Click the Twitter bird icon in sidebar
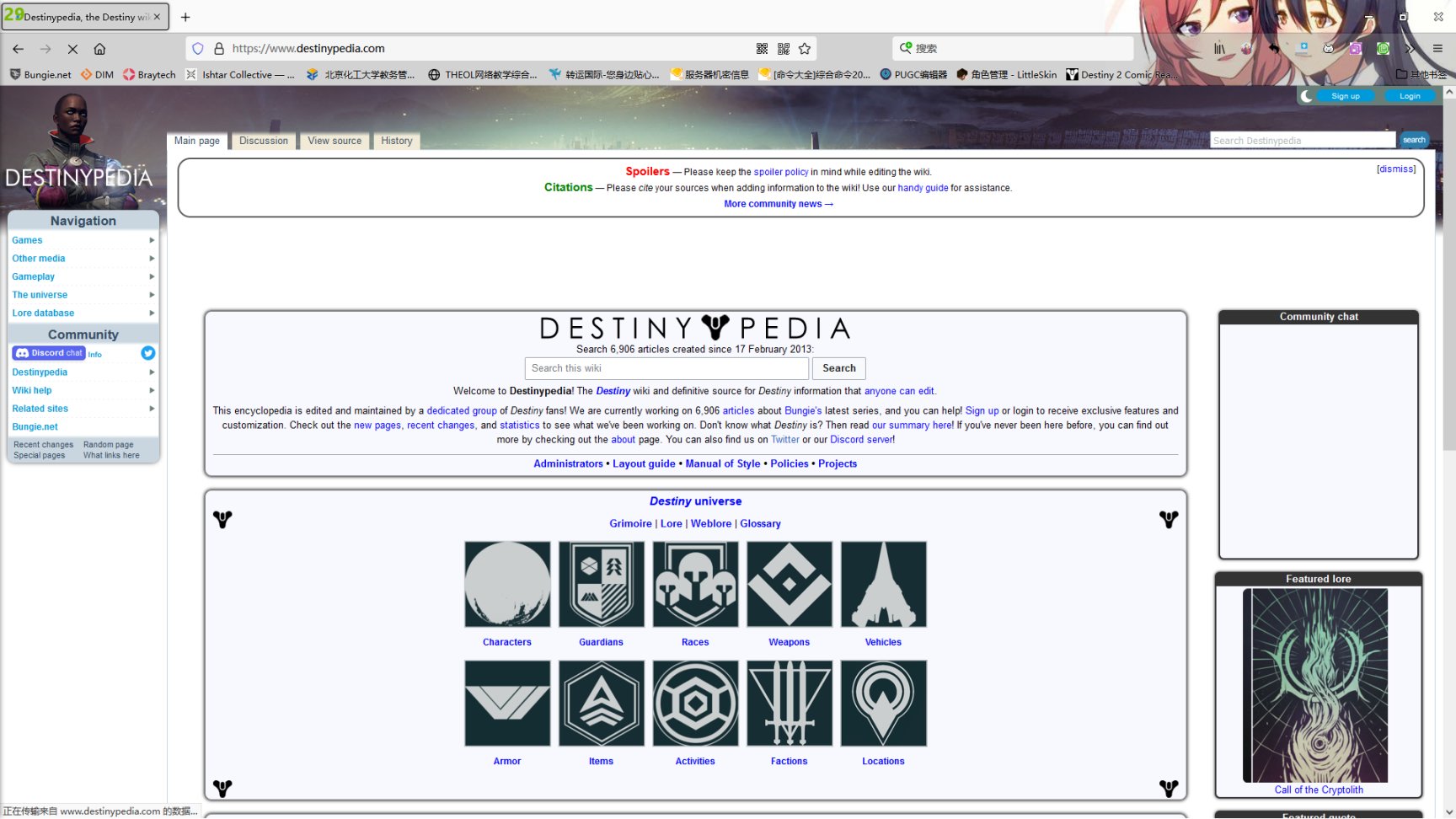 [x=148, y=353]
